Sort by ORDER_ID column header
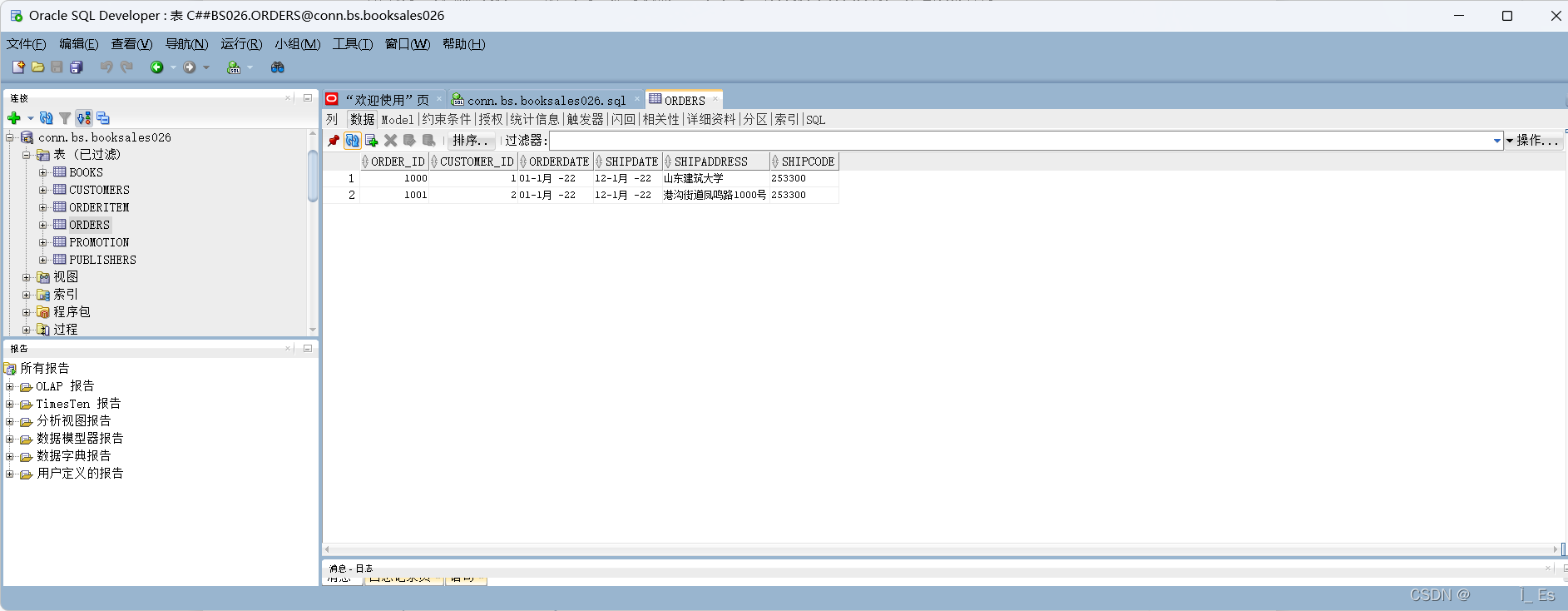 [394, 161]
